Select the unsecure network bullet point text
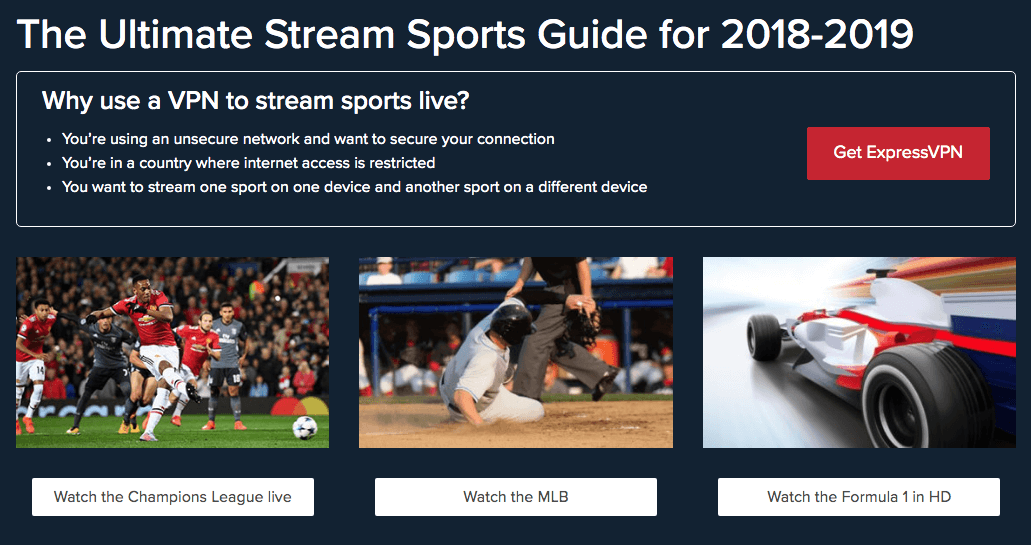1031x545 pixels. (x=308, y=139)
